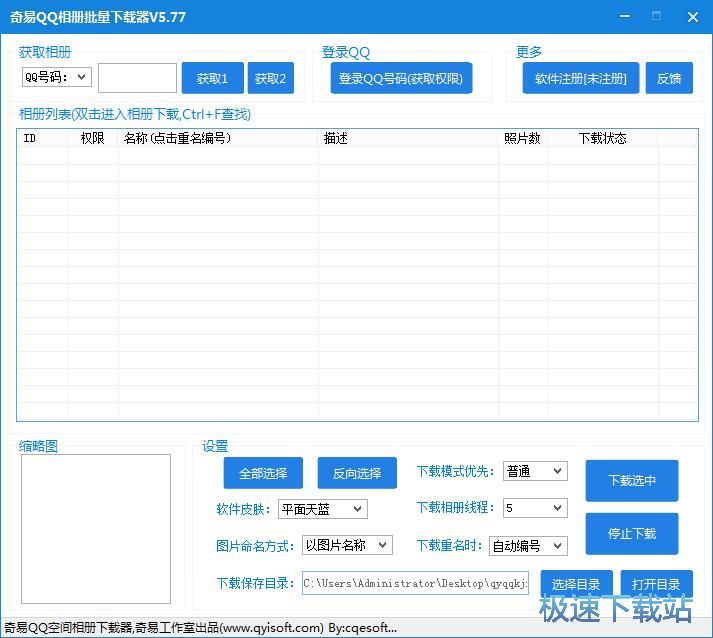Select all albums with 全部选择

click(262, 473)
